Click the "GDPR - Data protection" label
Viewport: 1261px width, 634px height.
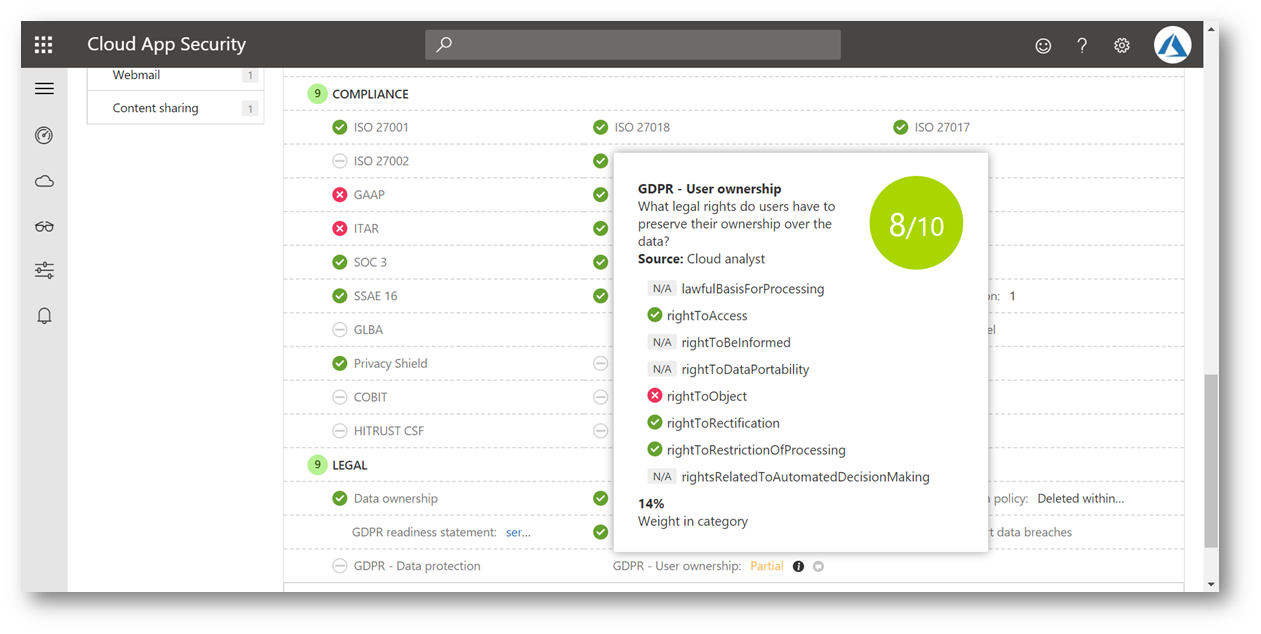point(417,566)
